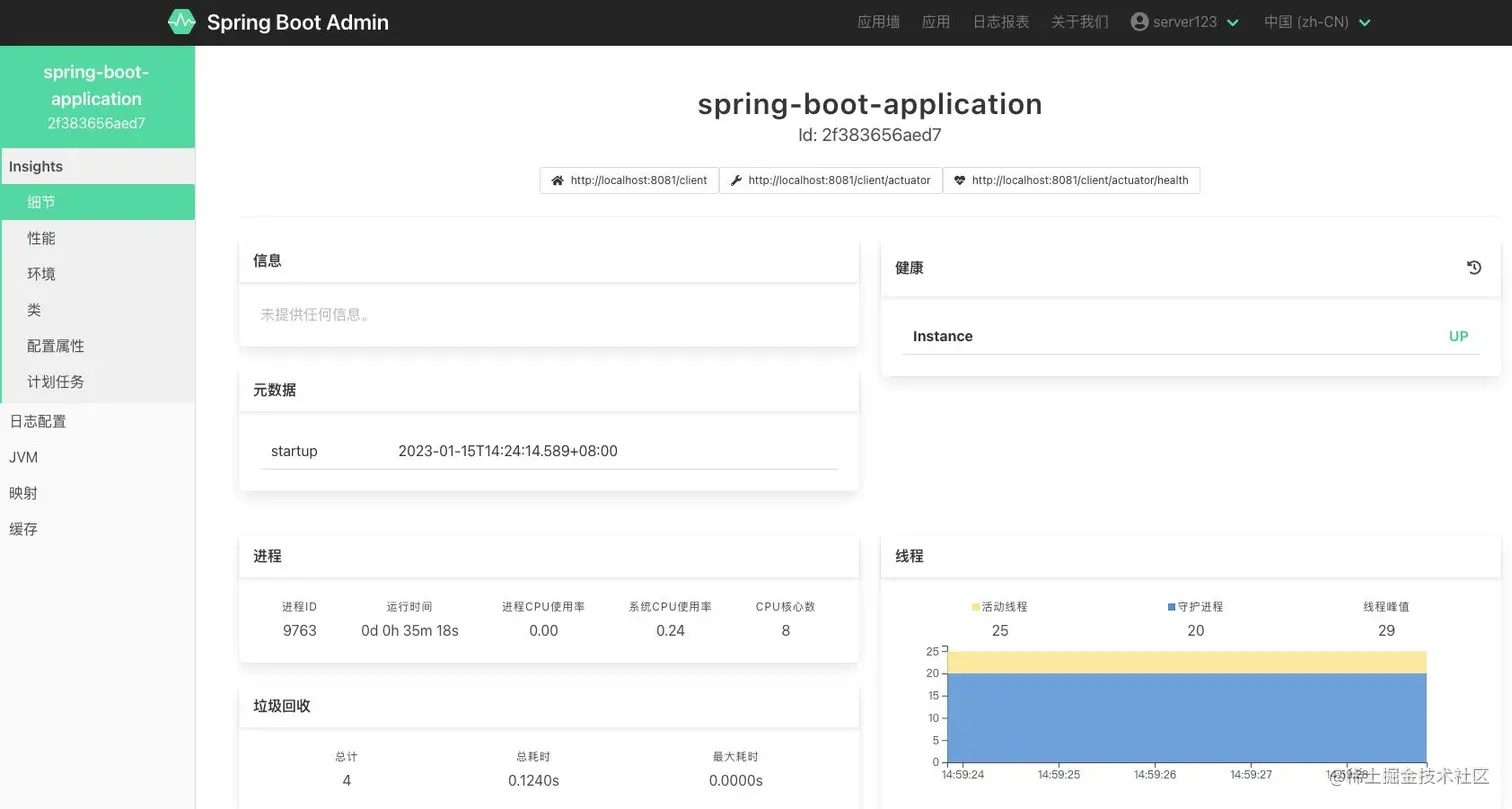Click the blue 守护进程 legend swatch
Image resolution: width=1512 pixels, height=809 pixels.
[1172, 607]
